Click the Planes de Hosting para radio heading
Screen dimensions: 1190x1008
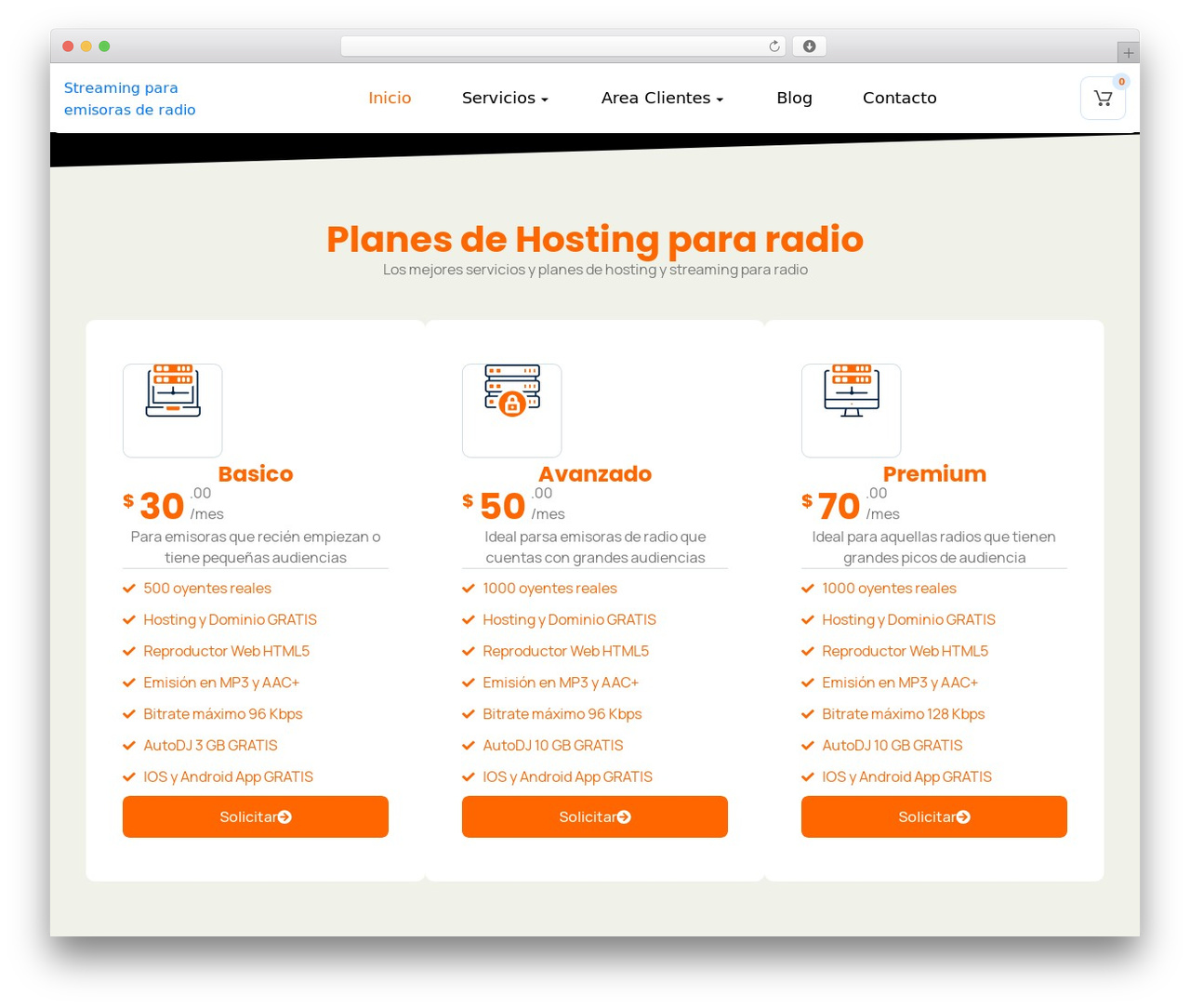click(595, 239)
